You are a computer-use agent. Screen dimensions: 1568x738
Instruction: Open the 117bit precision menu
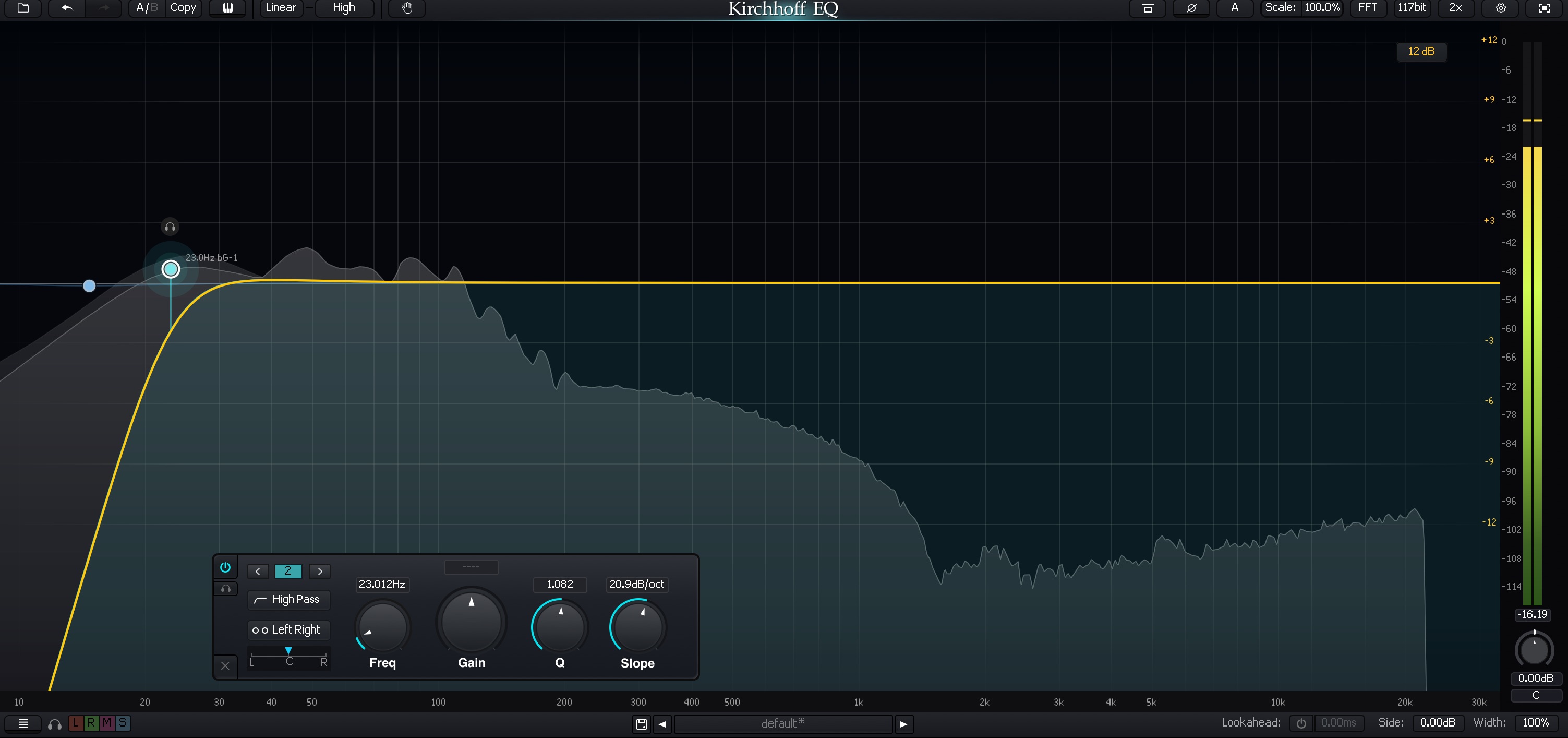pos(1412,8)
